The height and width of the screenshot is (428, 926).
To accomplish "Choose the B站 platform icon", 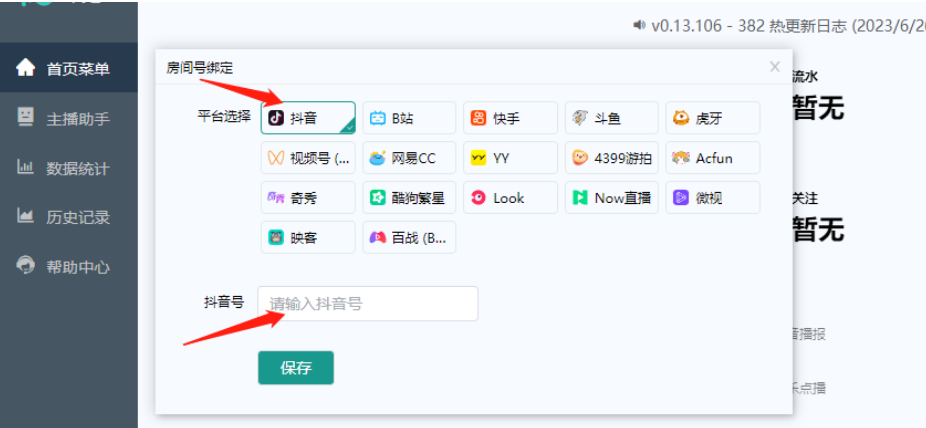I will [408, 118].
